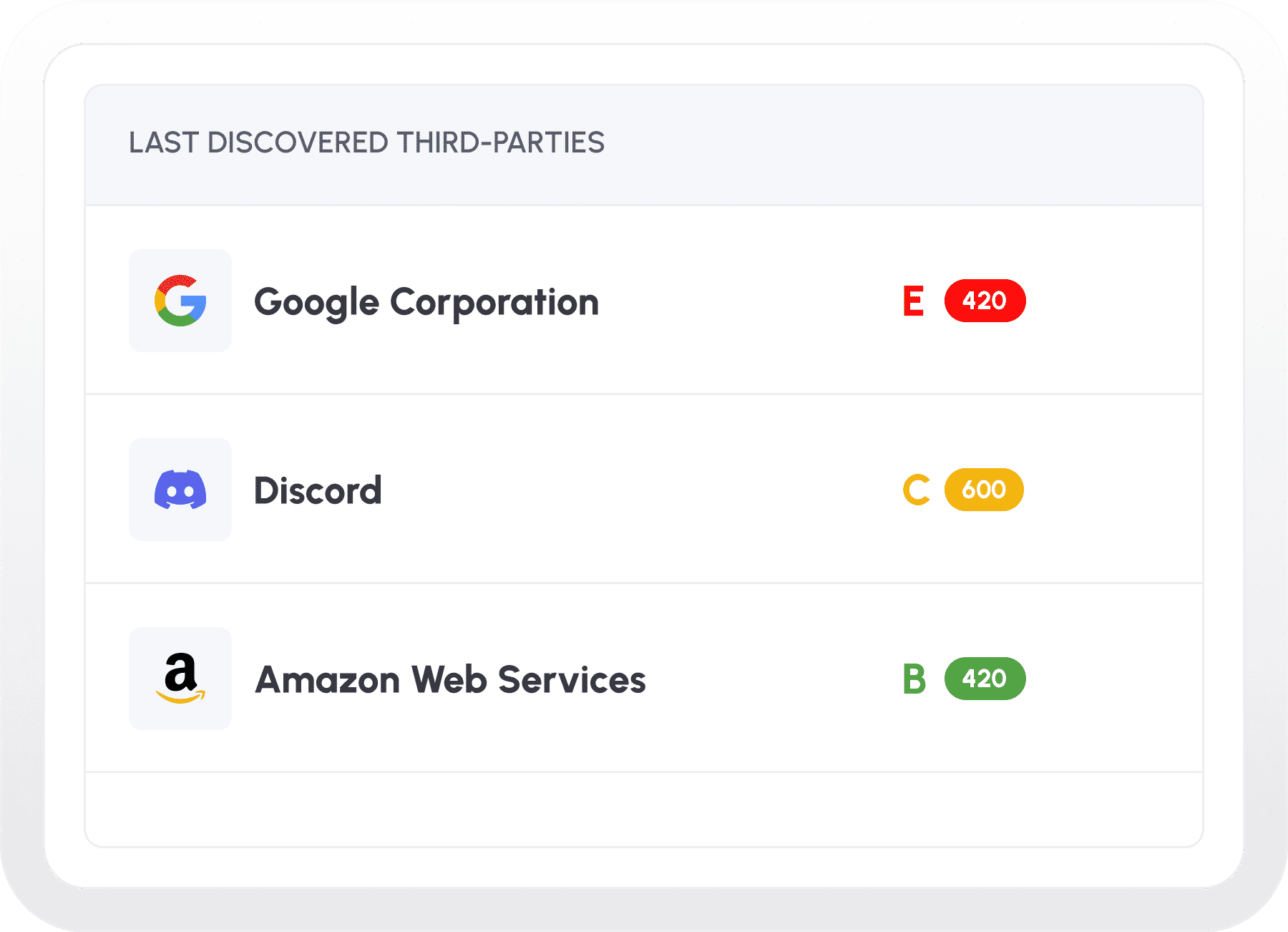Click the Discord logo icon
The width and height of the screenshot is (1288, 932).
point(180,490)
